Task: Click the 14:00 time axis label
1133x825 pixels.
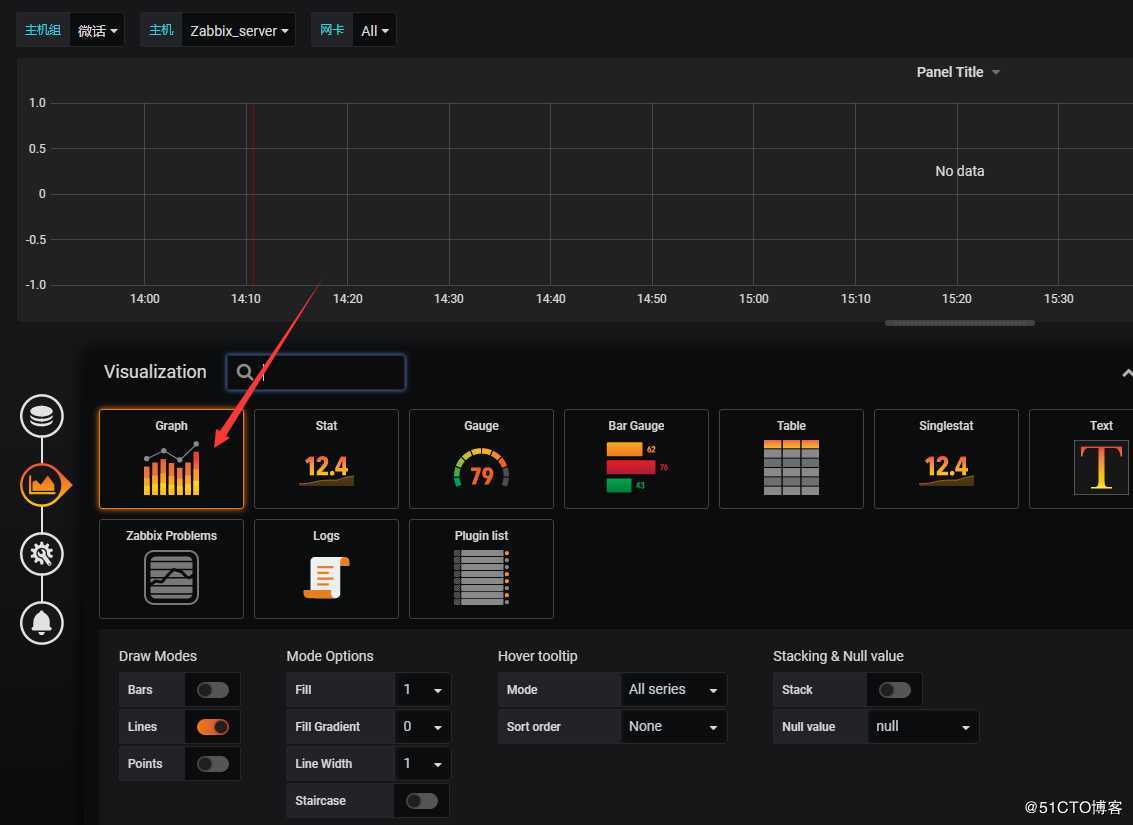Action: (x=145, y=298)
